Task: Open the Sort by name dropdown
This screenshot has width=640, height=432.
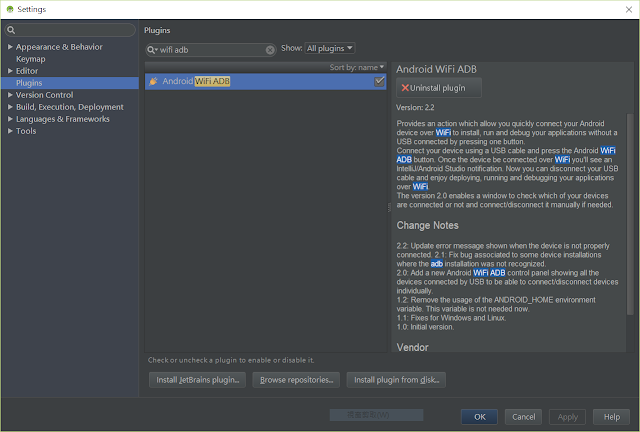Action: point(357,67)
